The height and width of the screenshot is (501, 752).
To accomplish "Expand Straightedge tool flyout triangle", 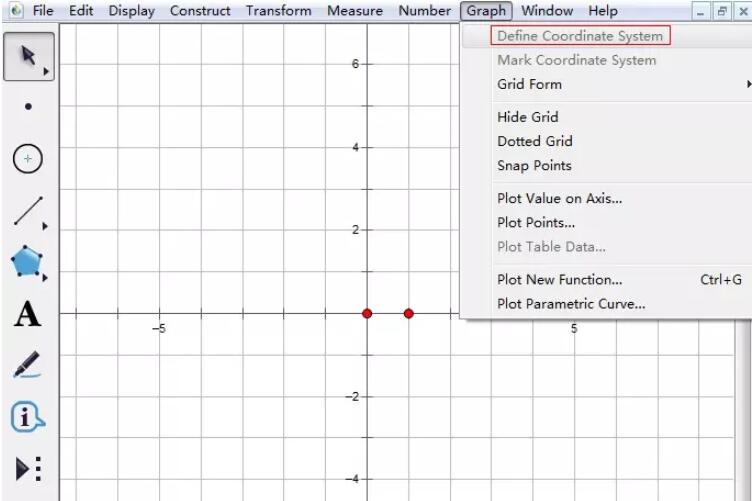I will click(x=45, y=226).
